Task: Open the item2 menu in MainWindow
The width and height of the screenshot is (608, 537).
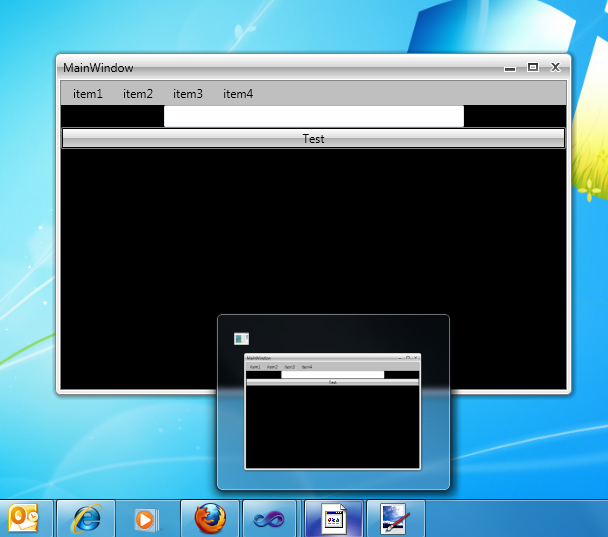Action: [x=138, y=94]
